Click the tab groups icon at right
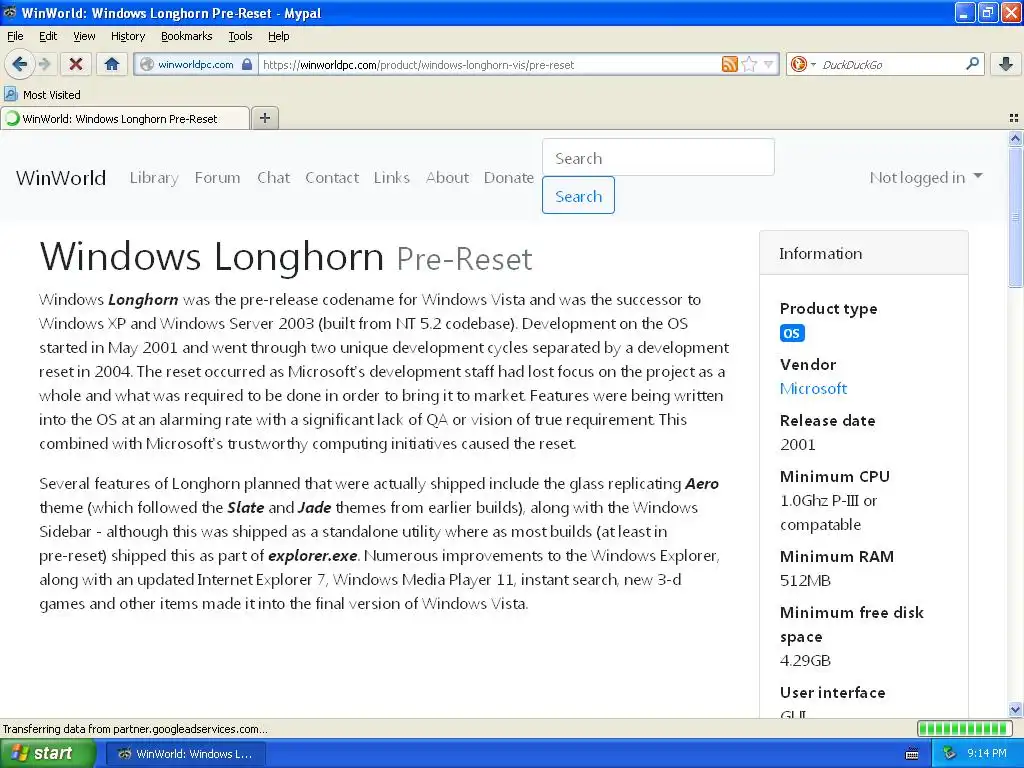This screenshot has height=768, width=1024. coord(1014,118)
